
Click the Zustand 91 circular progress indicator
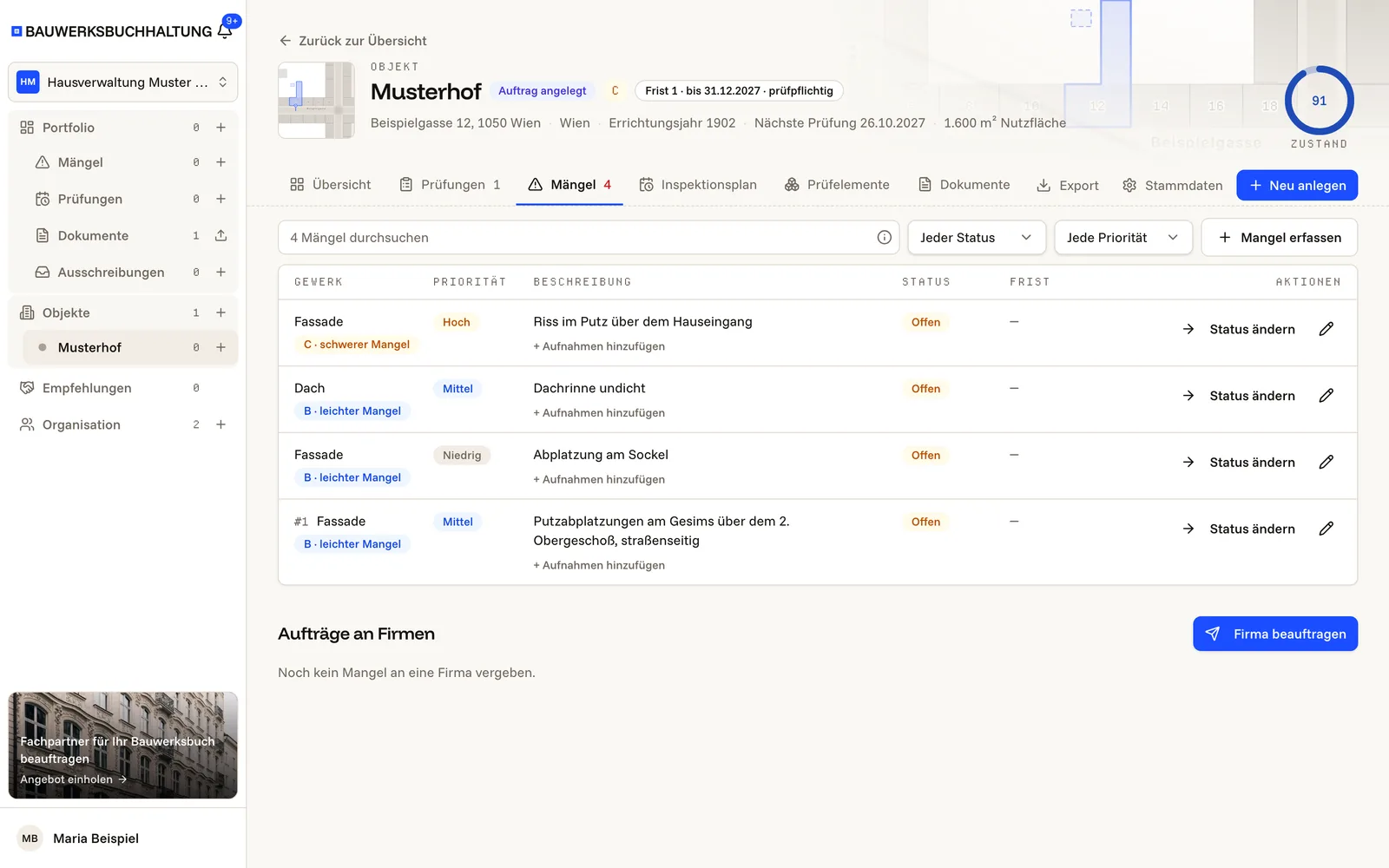pos(1319,101)
